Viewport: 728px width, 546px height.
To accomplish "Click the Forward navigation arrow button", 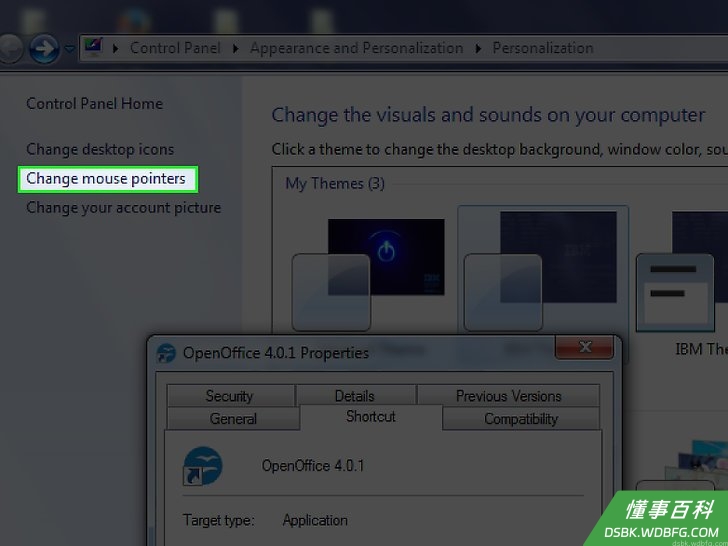I will coord(44,48).
